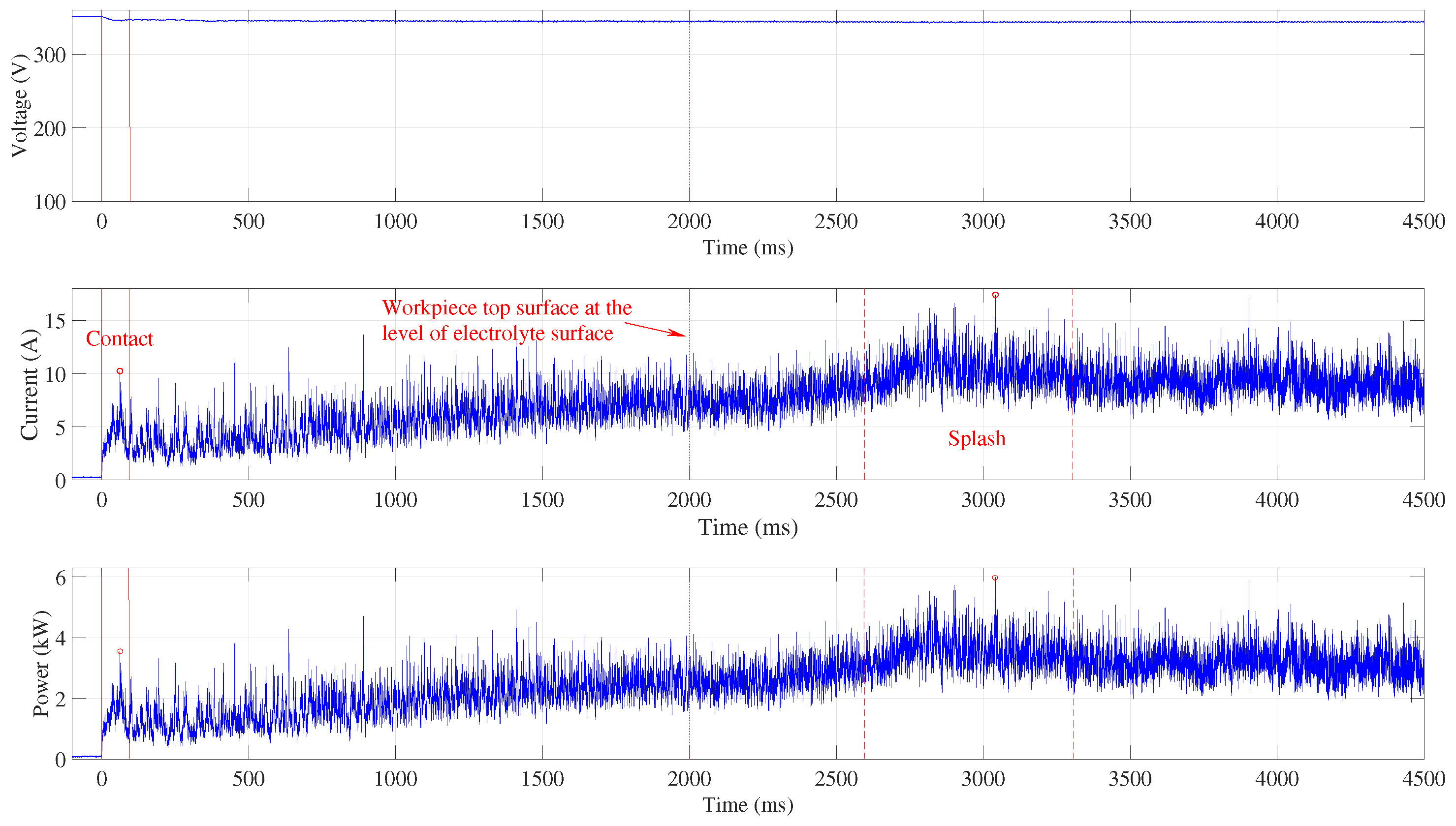Click the red peak marker in Power plot near 3000 ms
Screen dimensions: 1456x826
pos(995,578)
